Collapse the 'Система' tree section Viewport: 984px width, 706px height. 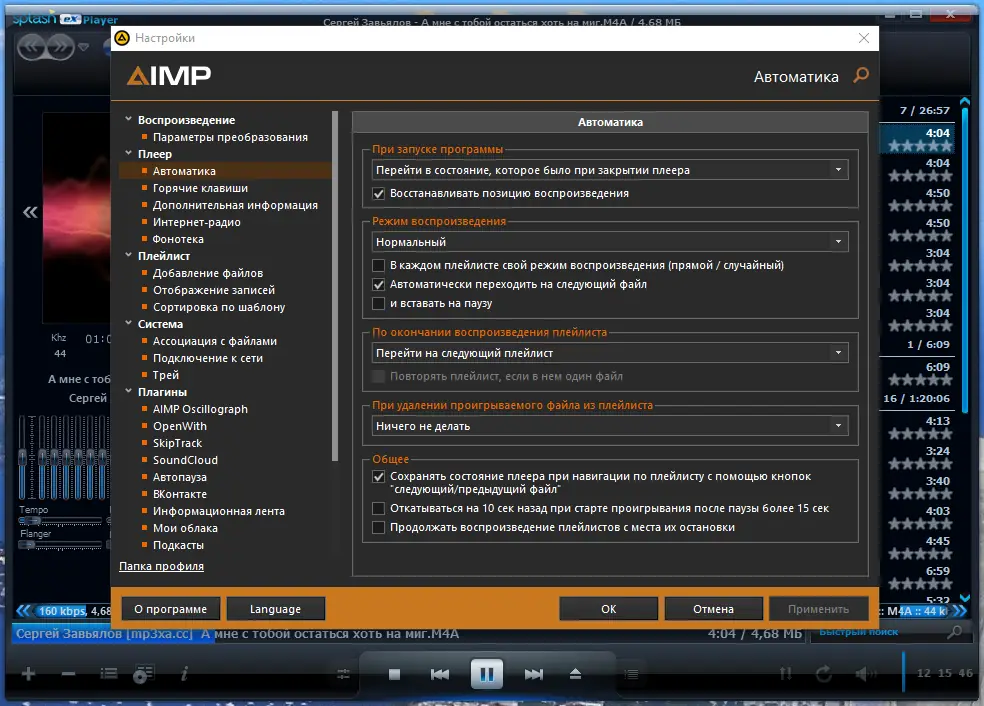(129, 324)
